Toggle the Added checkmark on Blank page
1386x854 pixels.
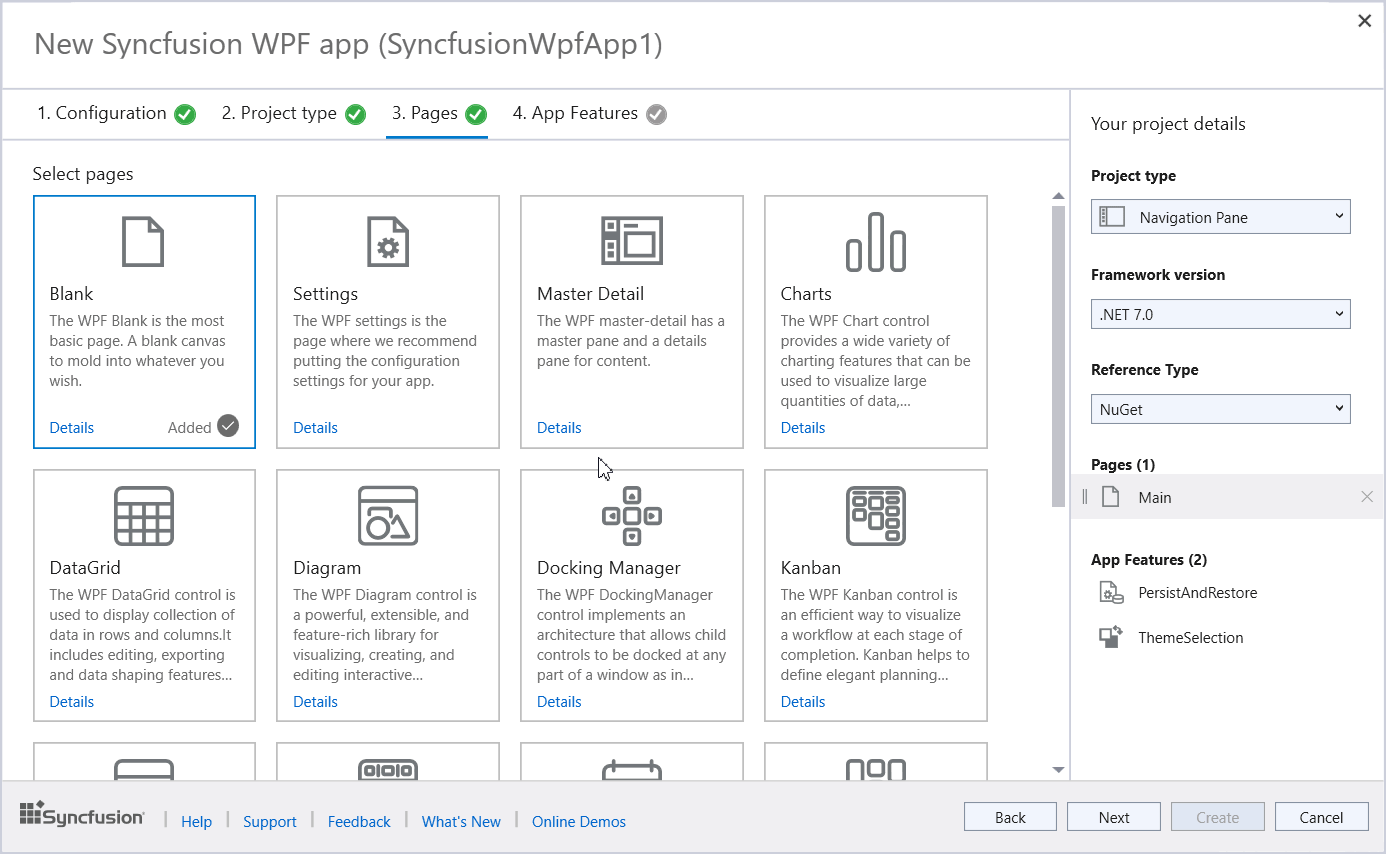point(228,427)
